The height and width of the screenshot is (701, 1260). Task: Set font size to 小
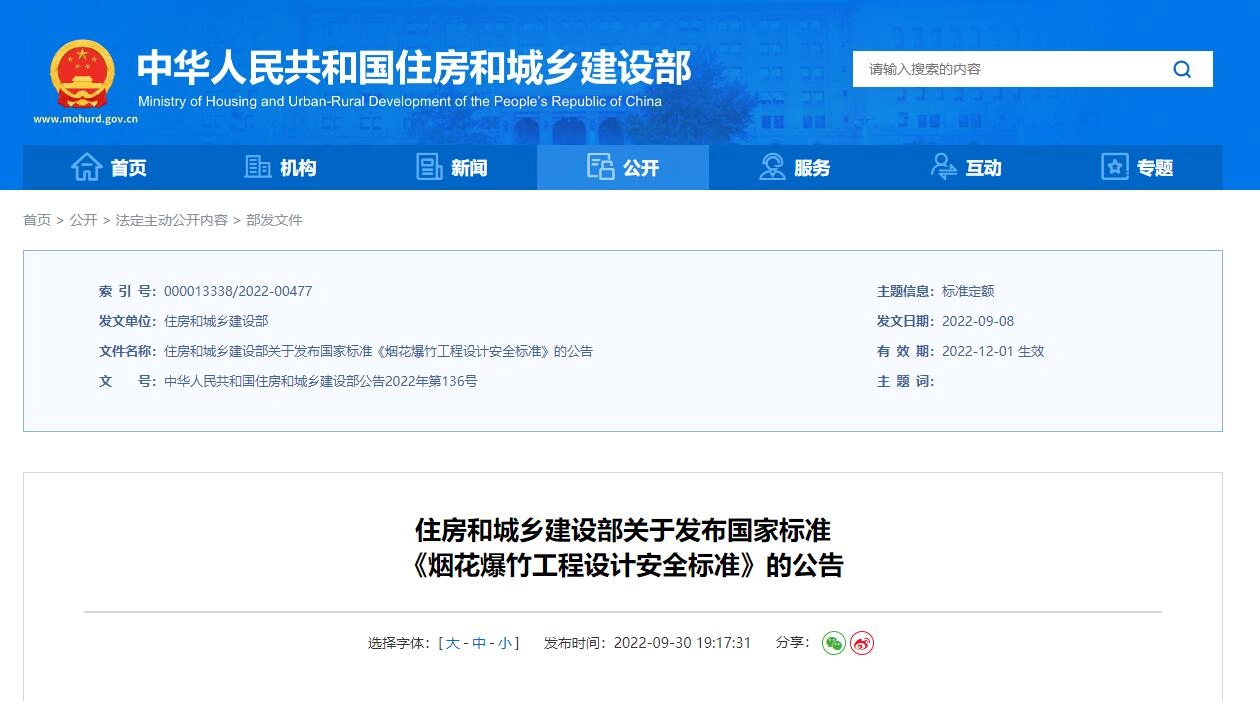505,643
